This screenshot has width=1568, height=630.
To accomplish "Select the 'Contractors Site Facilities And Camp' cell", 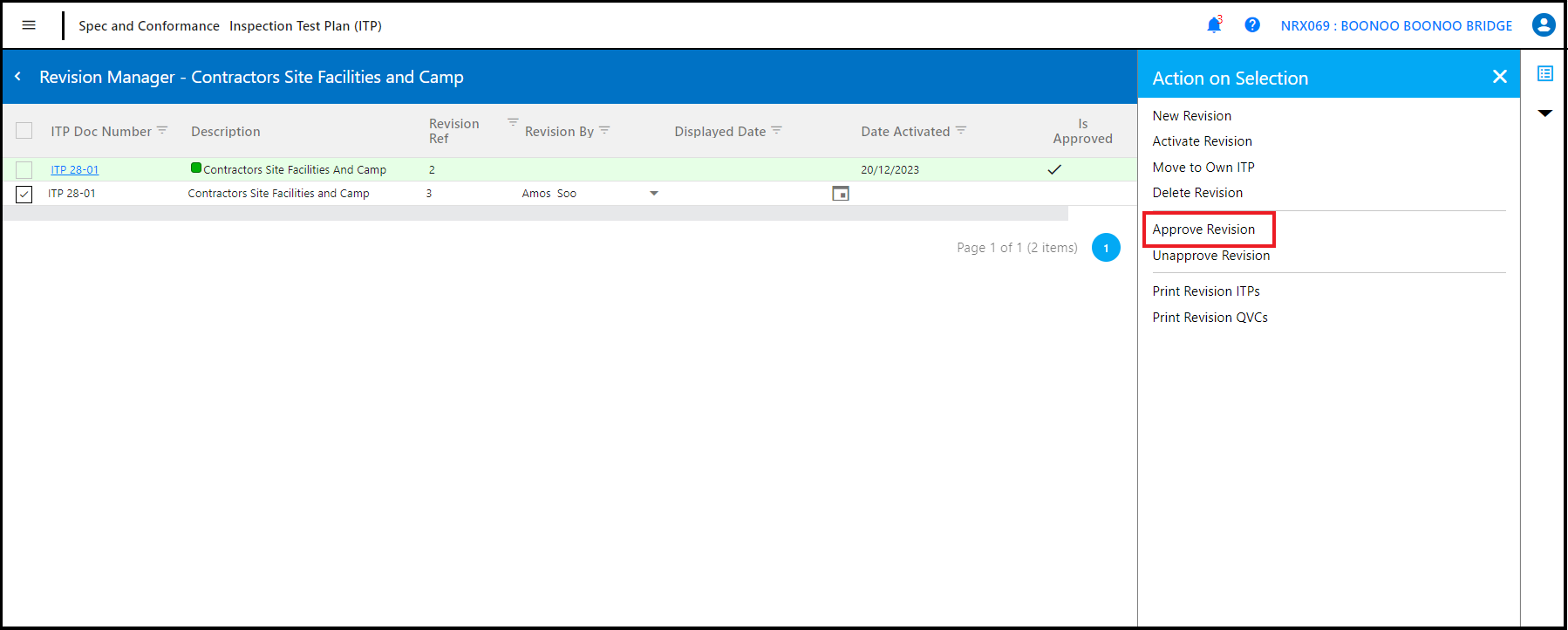I will (295, 170).
